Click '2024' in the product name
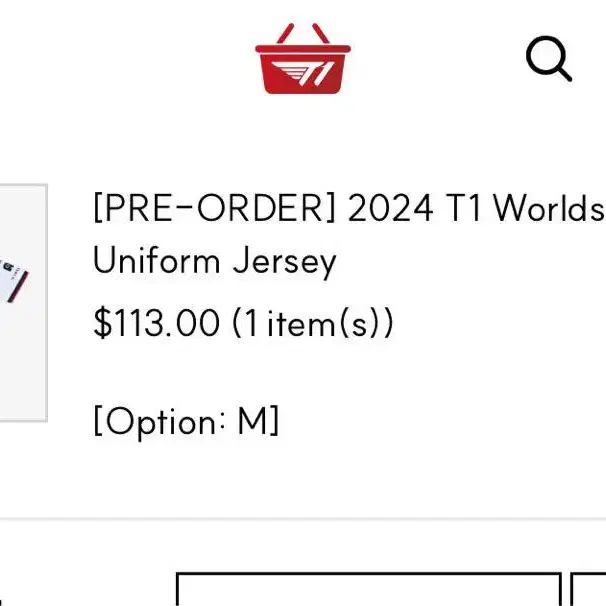Viewport: 606px width, 606px height. [390, 208]
